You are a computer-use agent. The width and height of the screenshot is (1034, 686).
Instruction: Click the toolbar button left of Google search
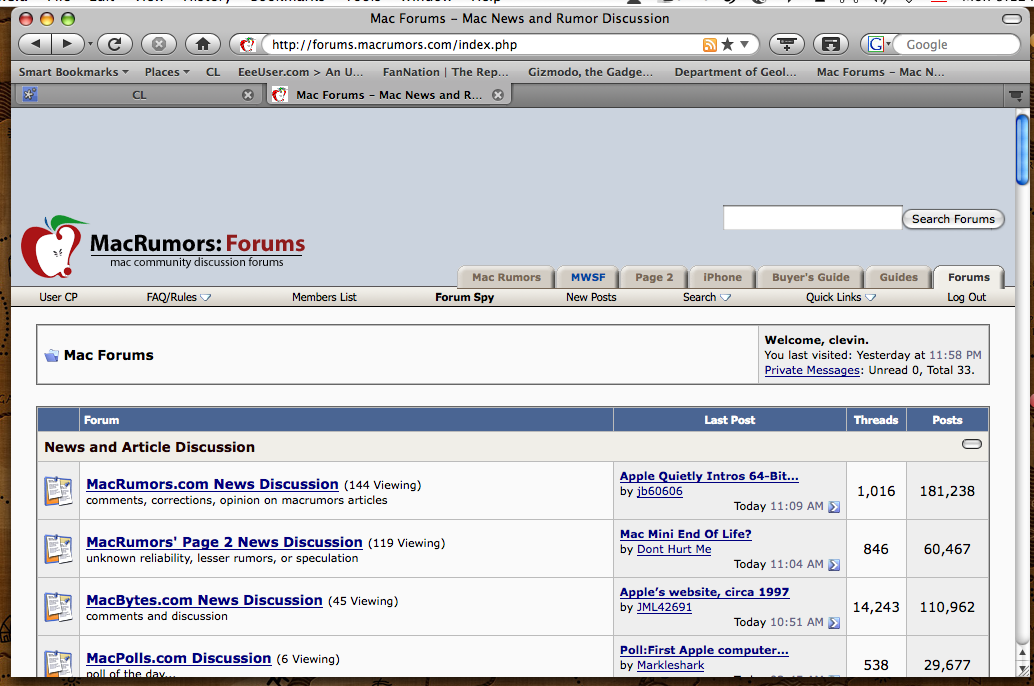[x=831, y=44]
